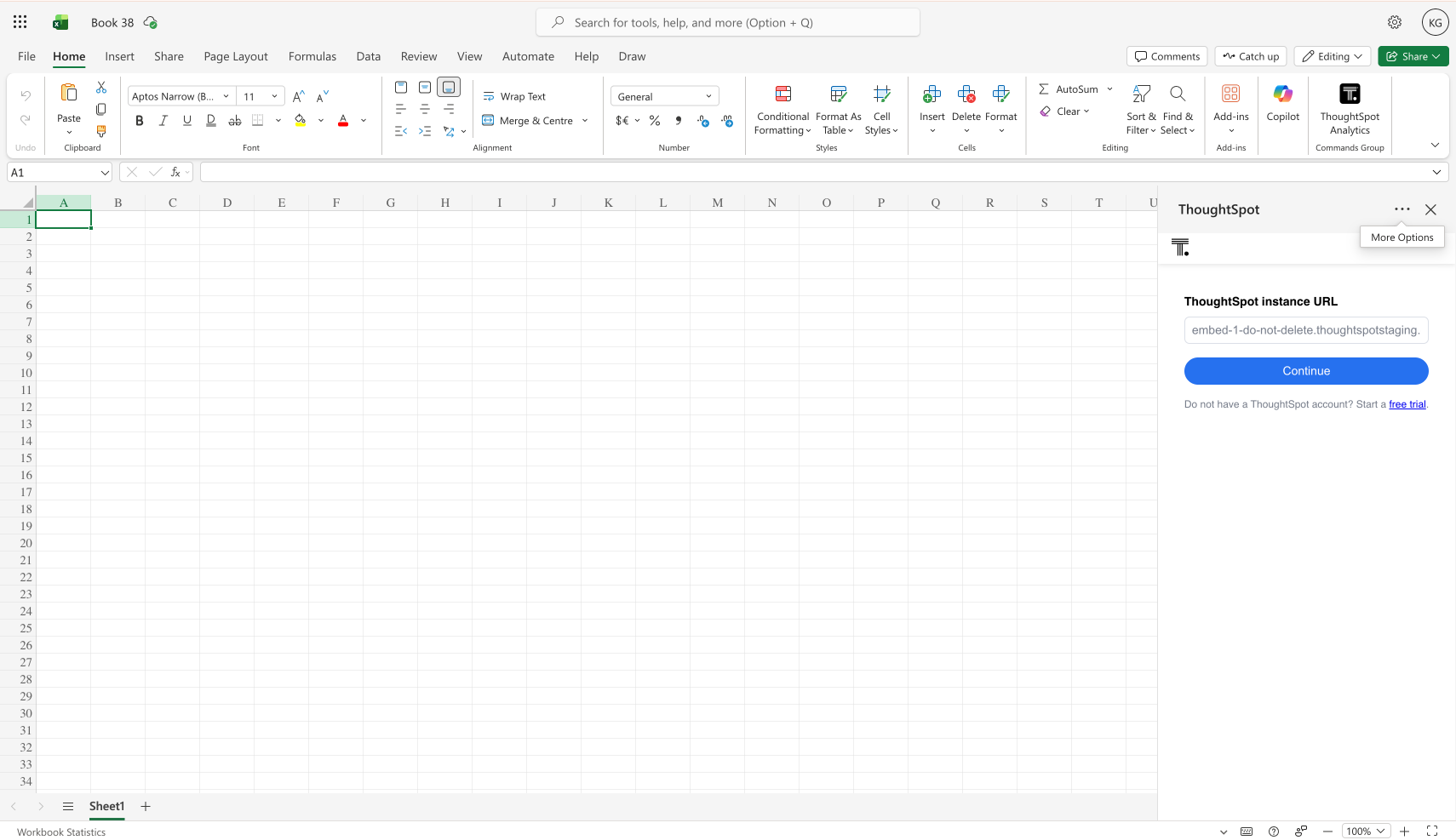Viewport: 1456px width, 840px height.
Task: Open Copilot from the ribbon
Action: 1282,94
